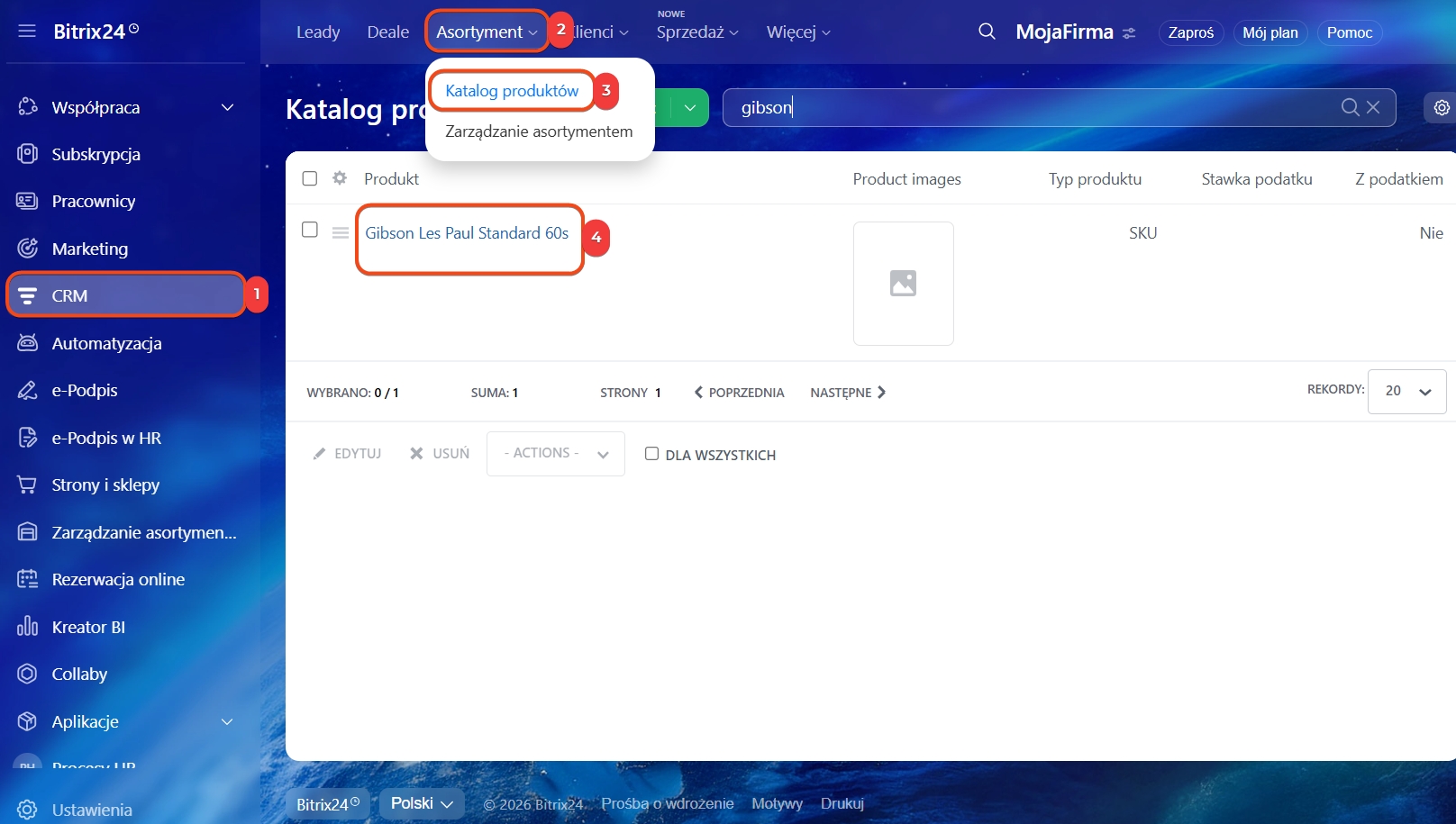Click the Kreator BI chart icon
Viewport: 1456px width, 824px height.
[28, 627]
